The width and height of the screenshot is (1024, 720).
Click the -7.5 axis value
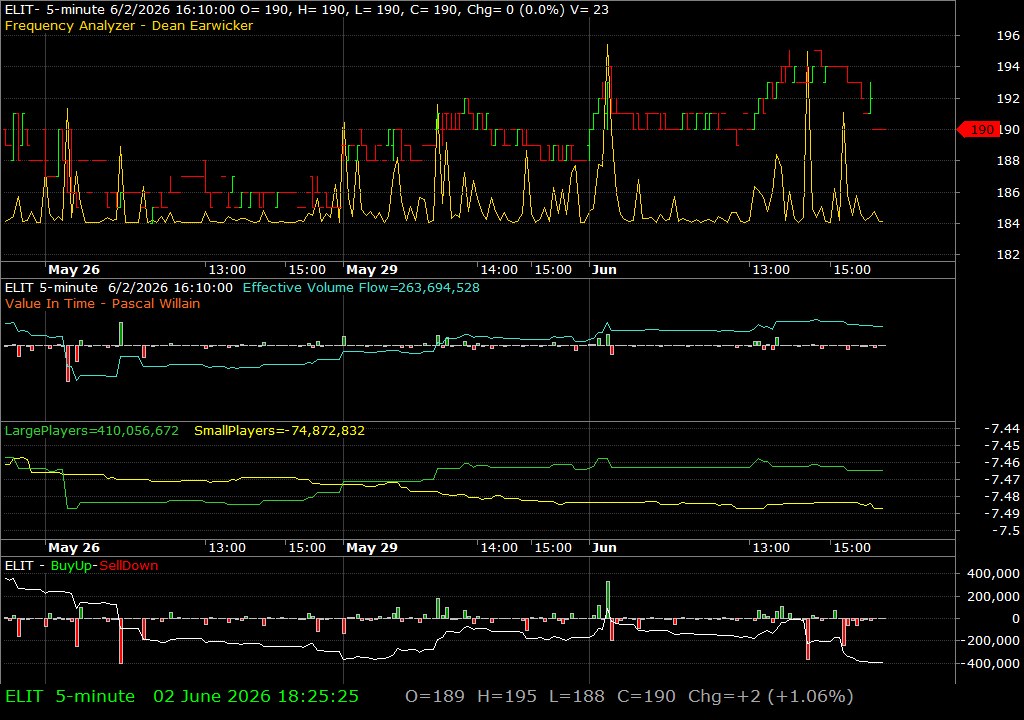1006,531
